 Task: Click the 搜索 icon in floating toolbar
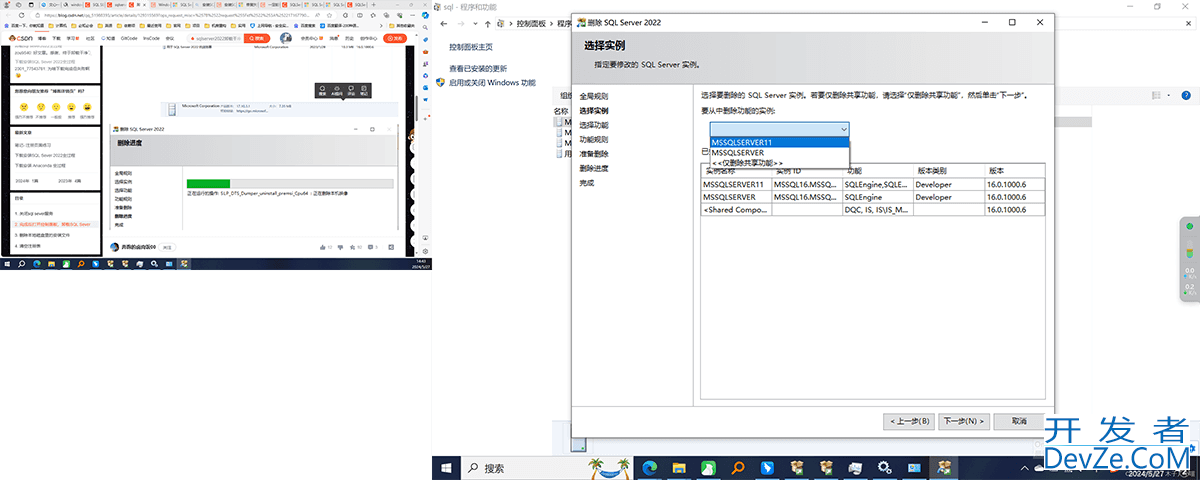pyautogui.click(x=322, y=90)
